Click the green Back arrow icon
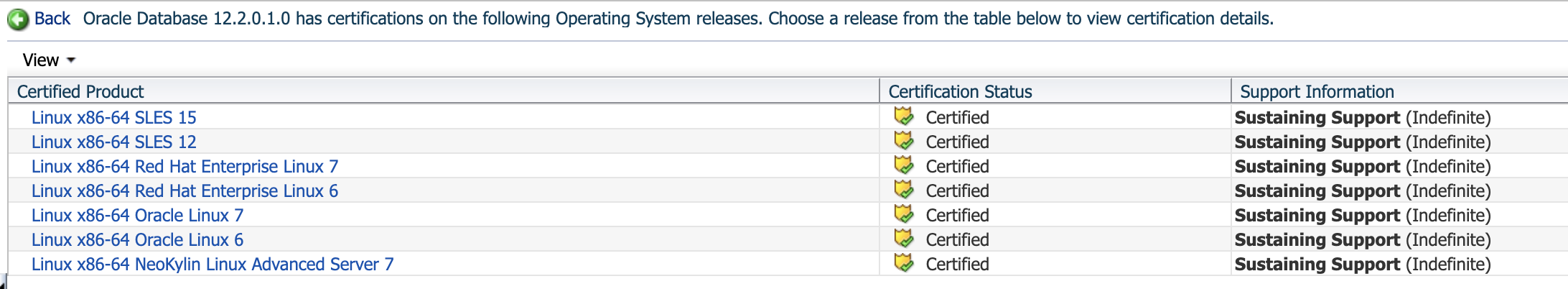Viewport: 1568px width, 289px height. click(18, 19)
